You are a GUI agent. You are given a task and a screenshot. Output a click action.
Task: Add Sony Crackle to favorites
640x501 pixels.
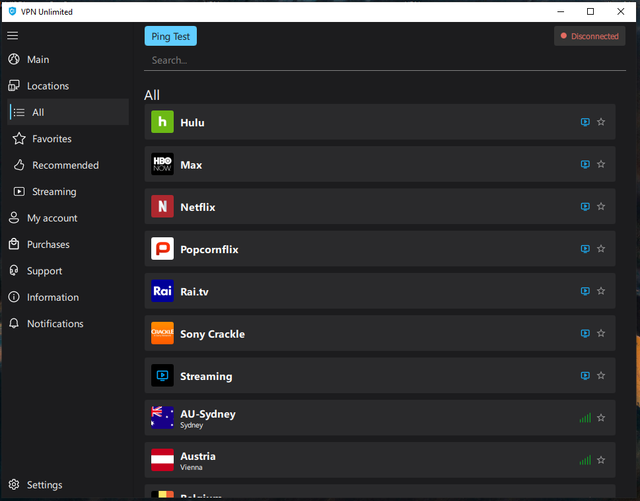click(601, 333)
